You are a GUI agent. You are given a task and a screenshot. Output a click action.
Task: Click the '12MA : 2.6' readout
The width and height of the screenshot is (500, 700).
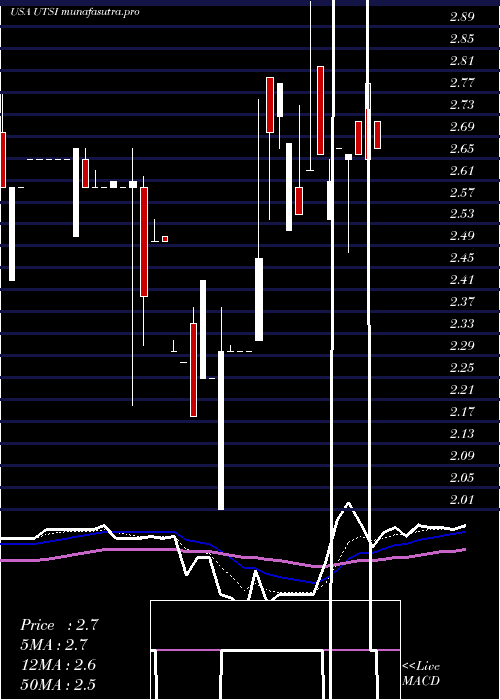tap(58, 665)
